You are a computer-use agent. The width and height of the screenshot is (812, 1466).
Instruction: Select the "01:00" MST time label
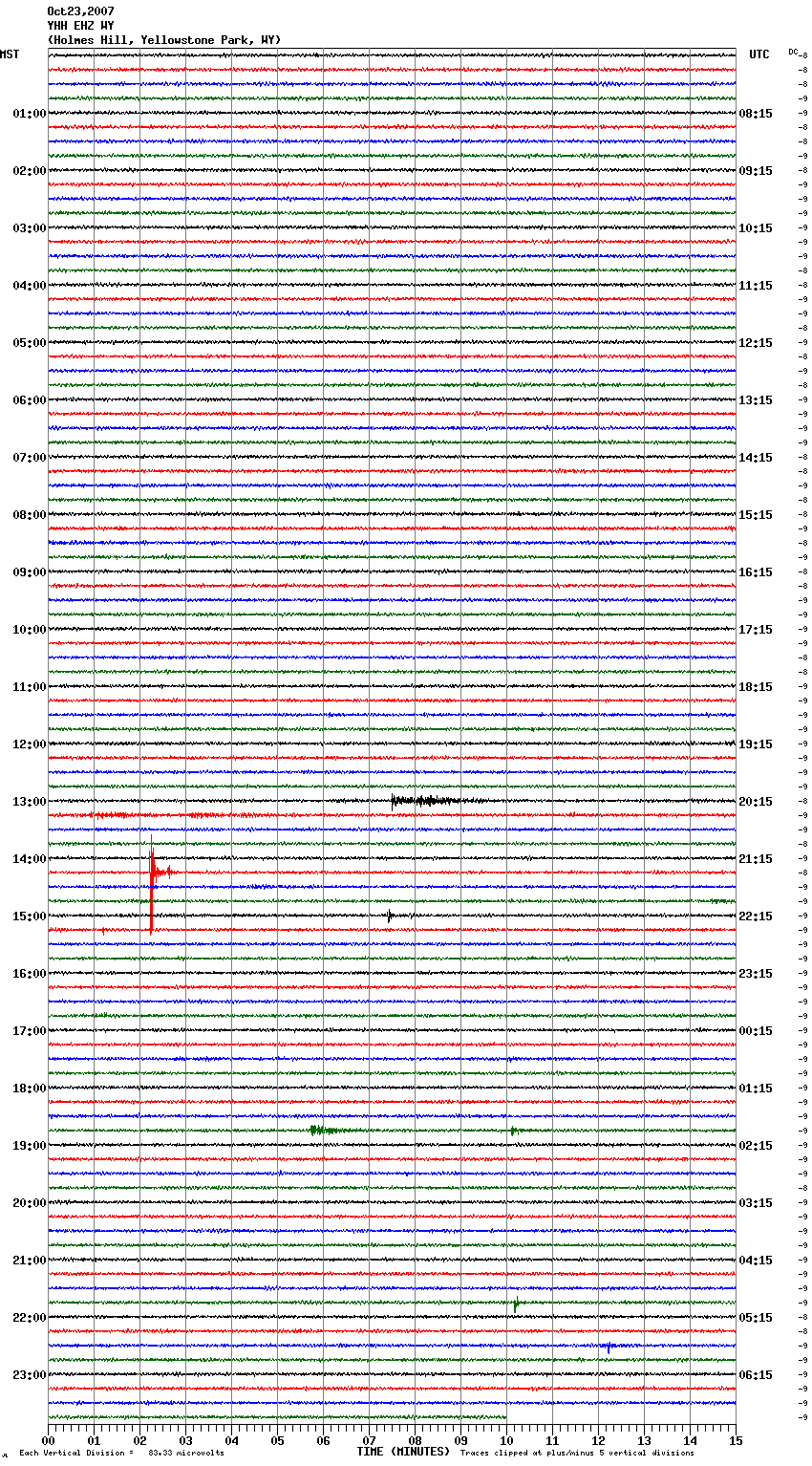(x=30, y=114)
